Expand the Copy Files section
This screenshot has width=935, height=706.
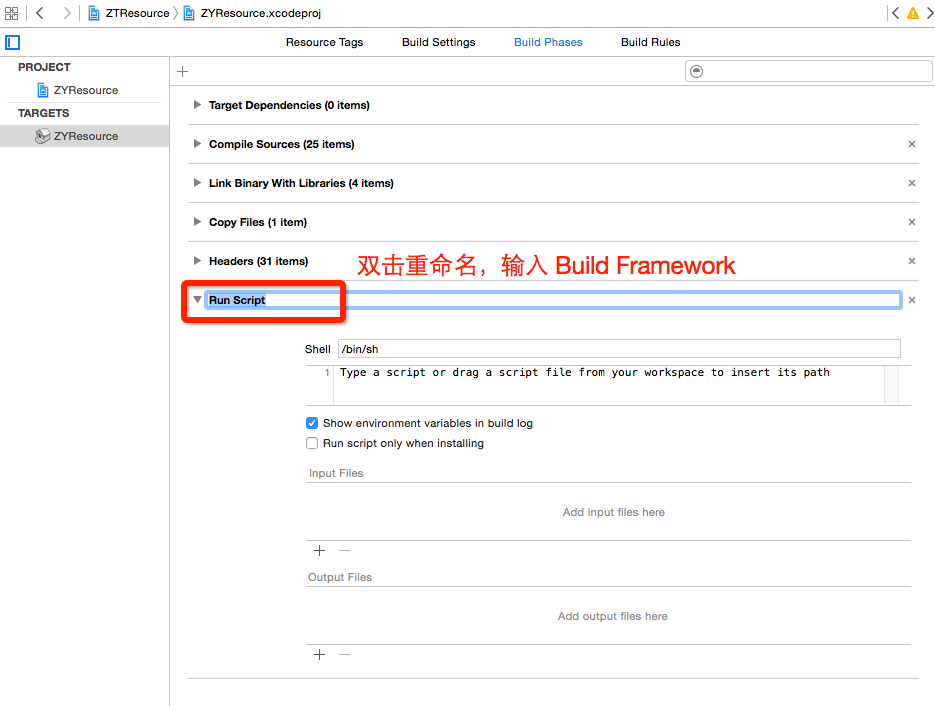[197, 222]
